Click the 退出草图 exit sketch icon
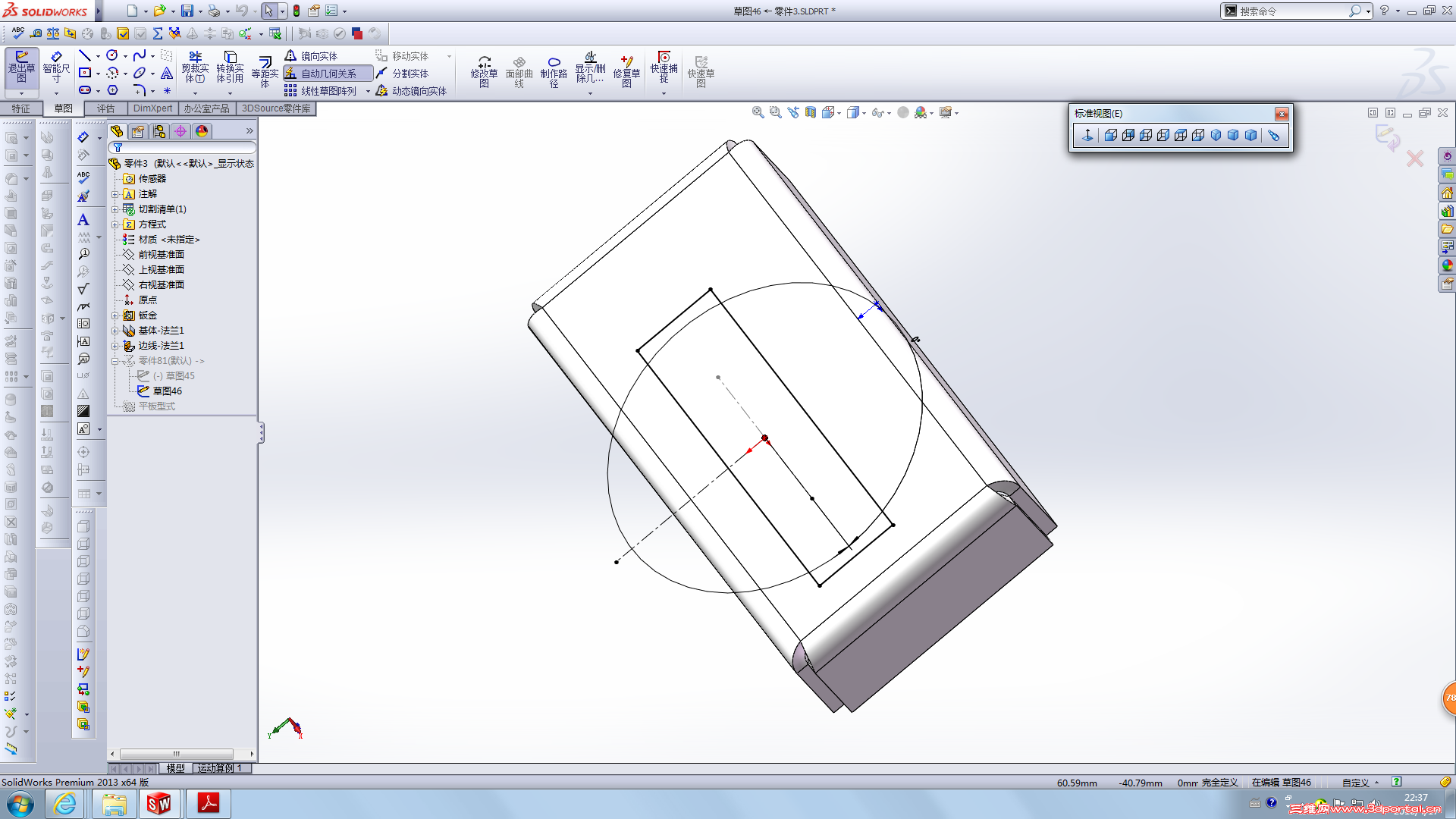This screenshot has width=1456, height=819. [21, 67]
